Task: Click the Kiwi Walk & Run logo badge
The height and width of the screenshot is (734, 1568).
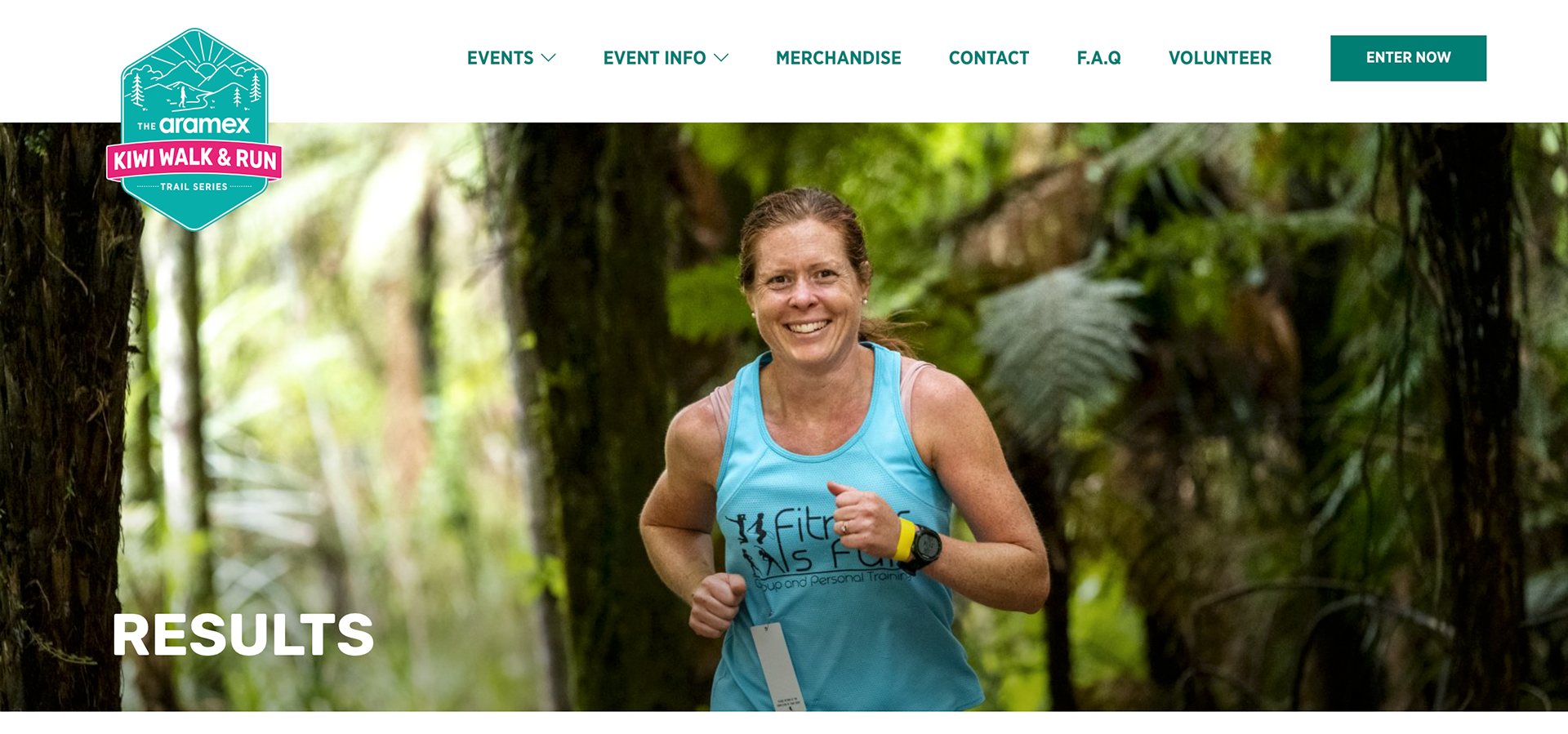Action: (194, 129)
